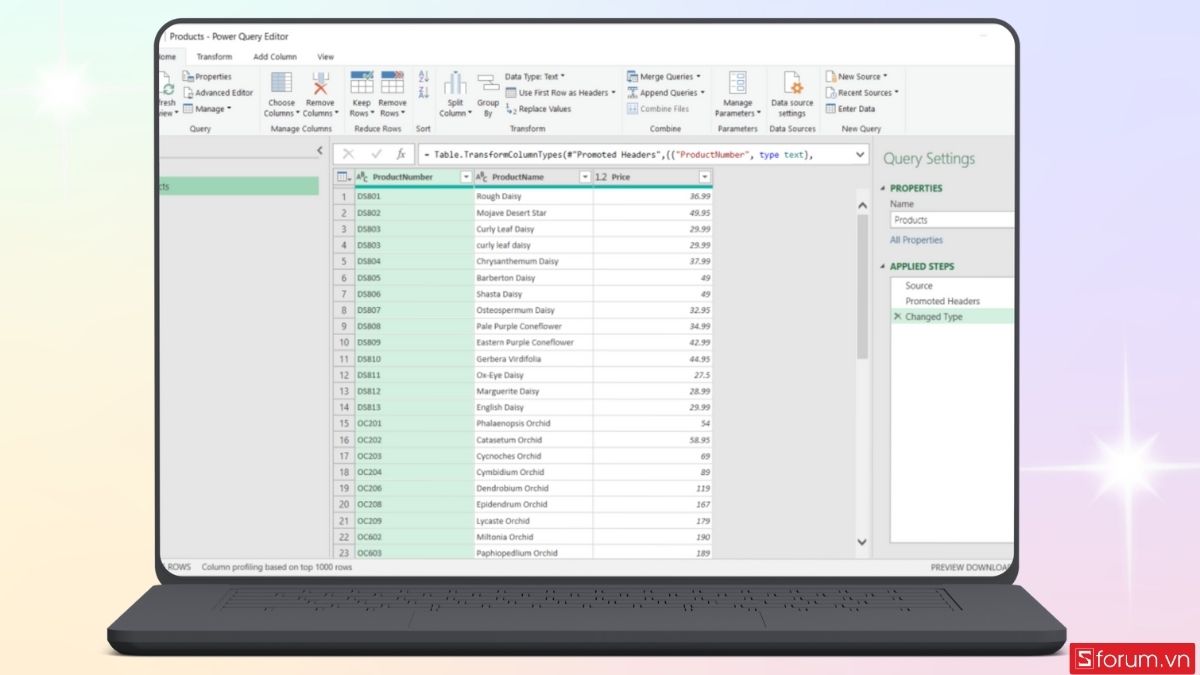Click the Remove Columns icon
Image resolution: width=1200 pixels, height=675 pixels.
(x=320, y=84)
